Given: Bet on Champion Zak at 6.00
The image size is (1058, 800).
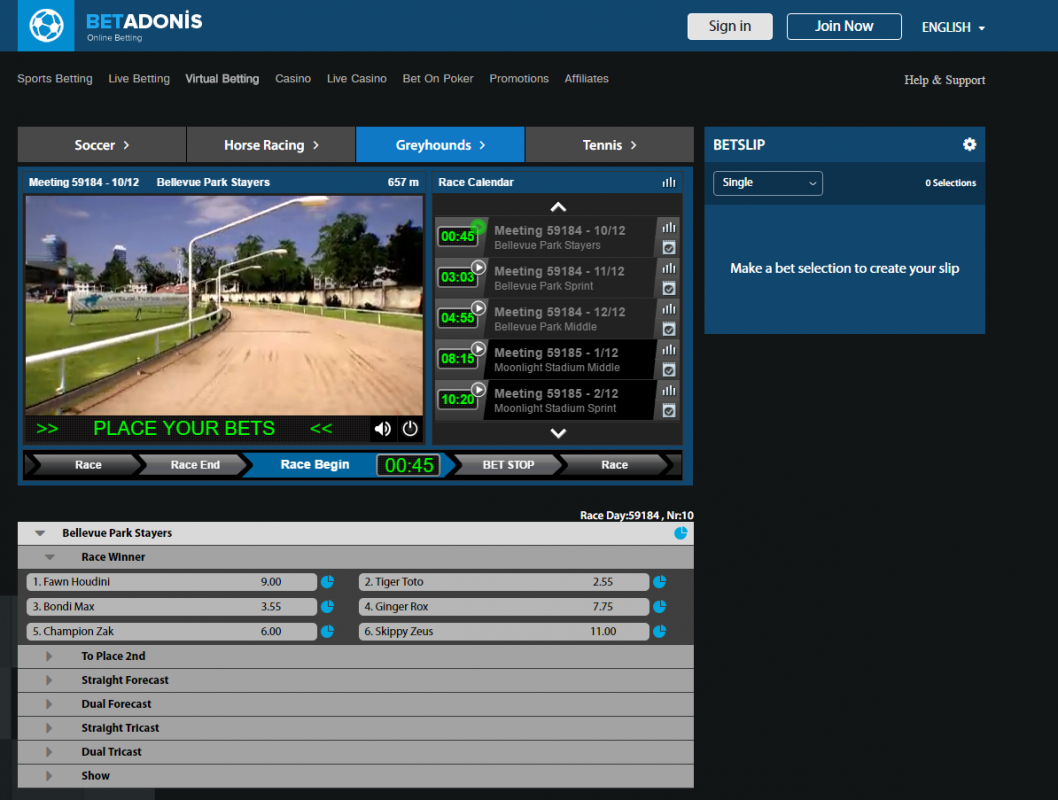Looking at the screenshot, I should 171,631.
